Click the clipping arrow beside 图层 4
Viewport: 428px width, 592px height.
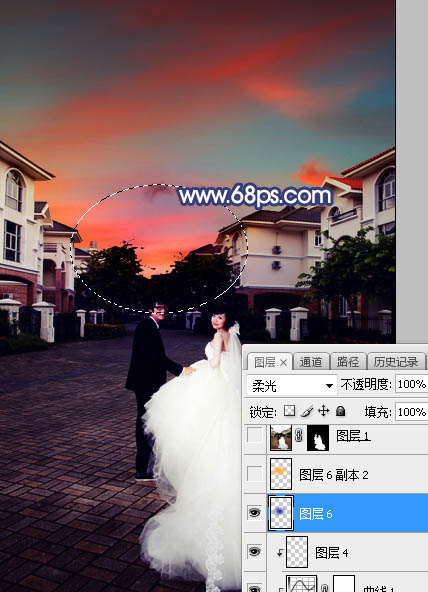pyautogui.click(x=280, y=552)
